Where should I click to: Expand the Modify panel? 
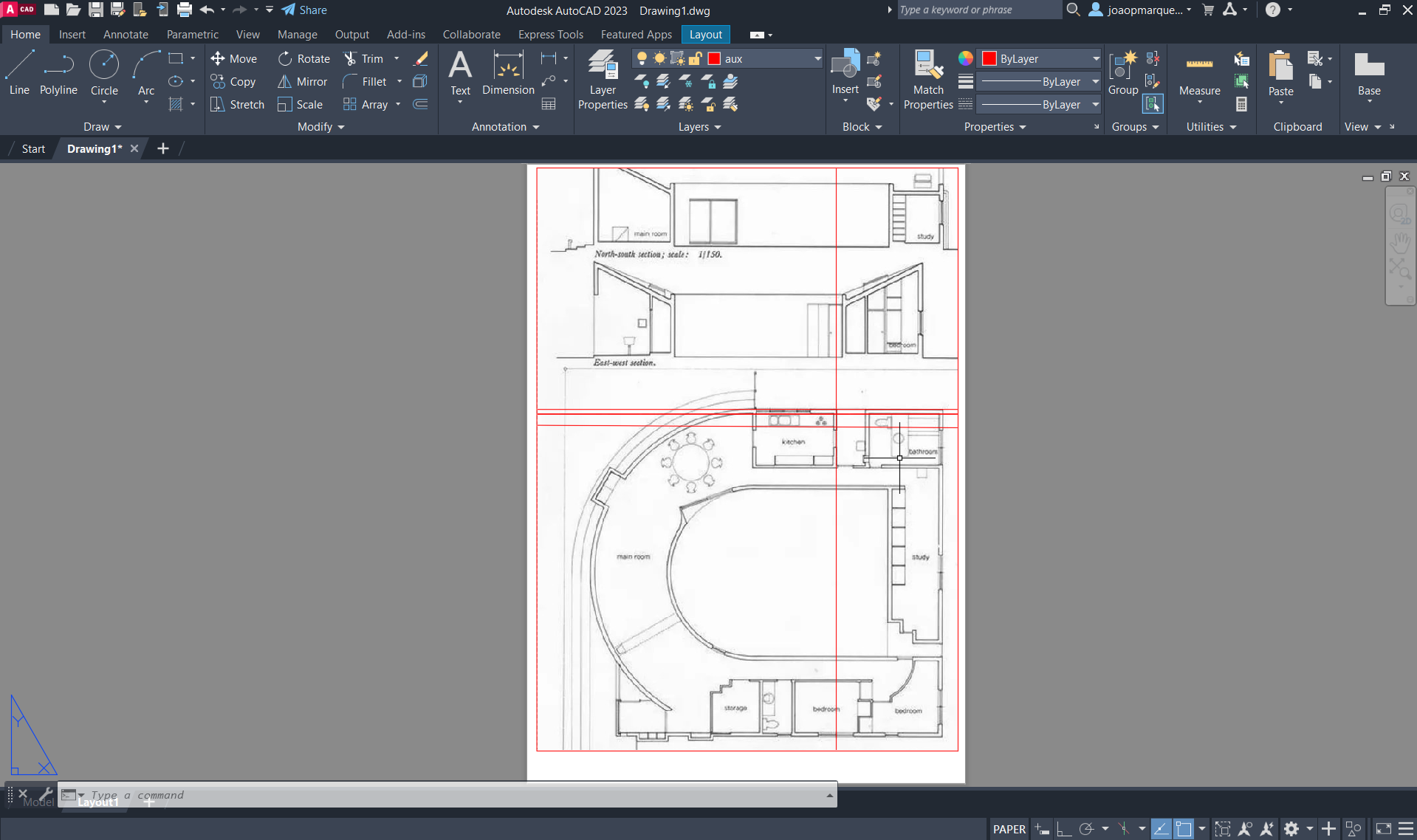pyautogui.click(x=320, y=127)
